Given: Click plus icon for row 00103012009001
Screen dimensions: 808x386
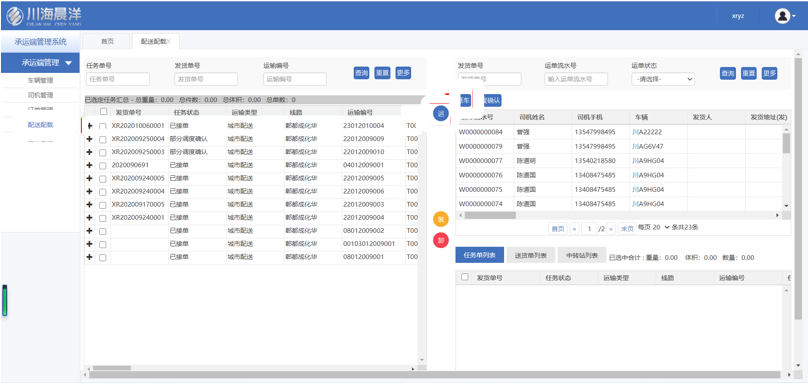Looking at the screenshot, I should point(89,243).
